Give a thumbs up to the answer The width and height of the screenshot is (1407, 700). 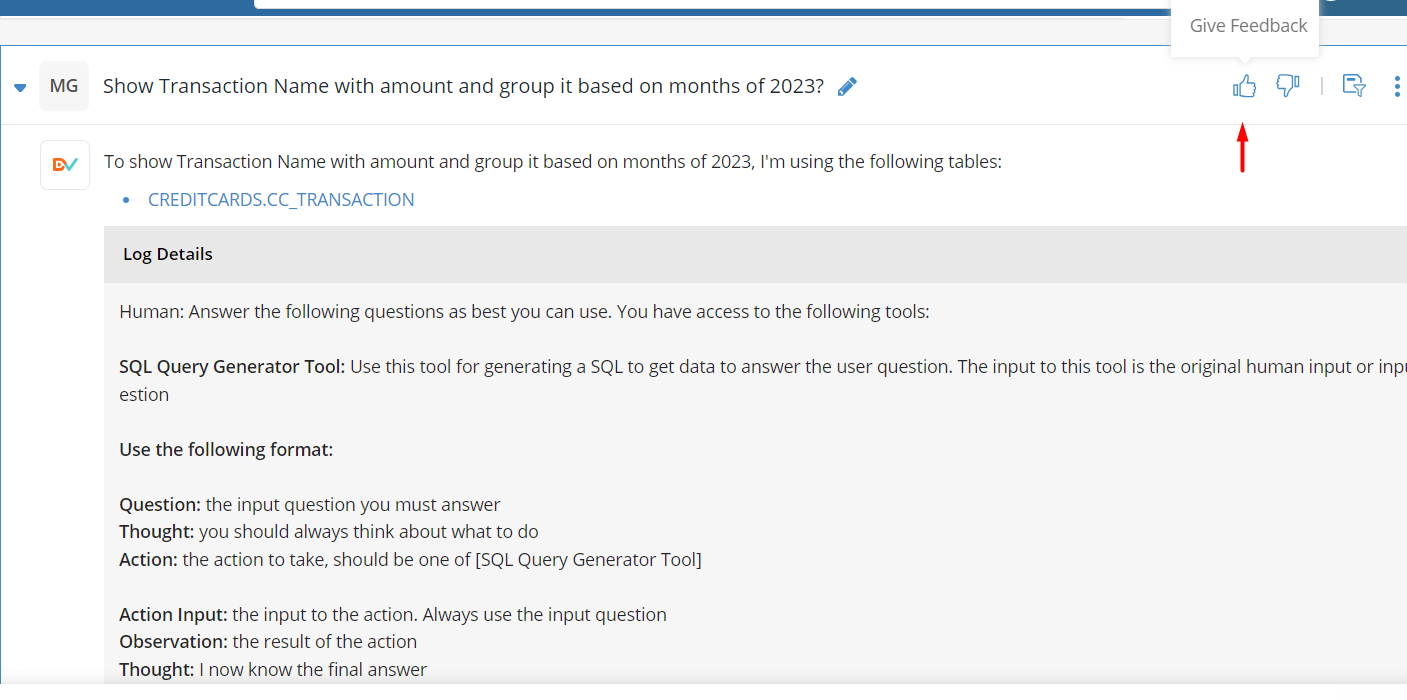(1244, 87)
